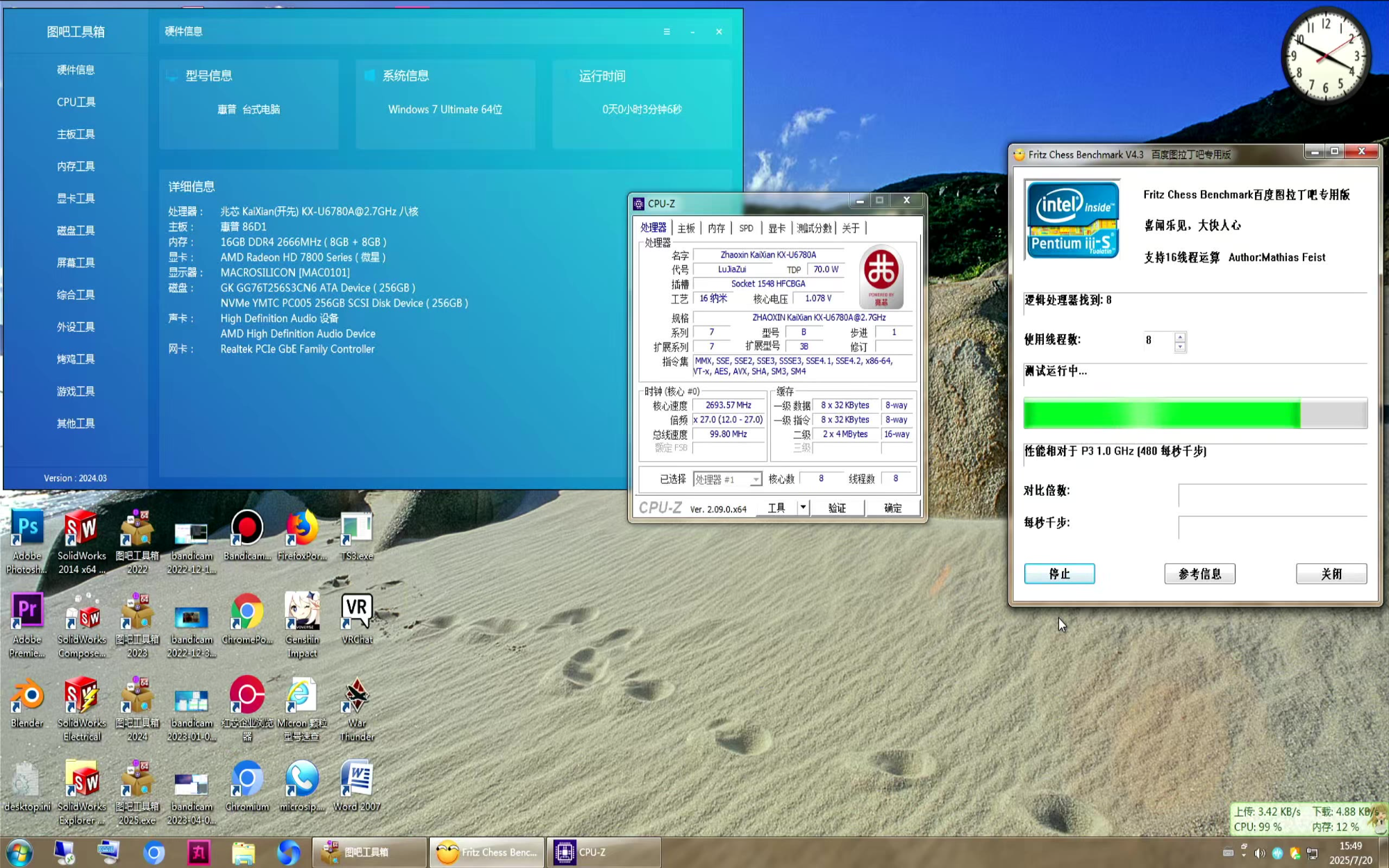Click the Zhaoxin logo in CPU-Z
The image size is (1389, 868).
tap(881, 276)
